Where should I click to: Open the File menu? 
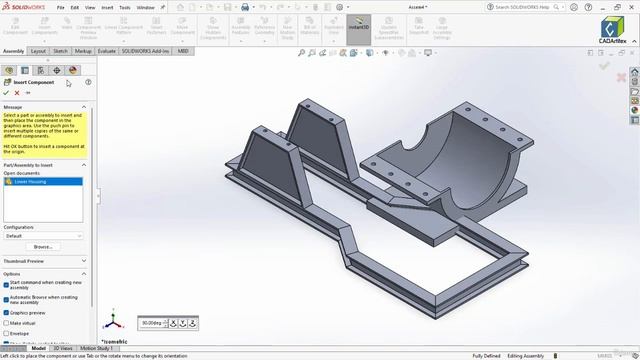(x=60, y=7)
